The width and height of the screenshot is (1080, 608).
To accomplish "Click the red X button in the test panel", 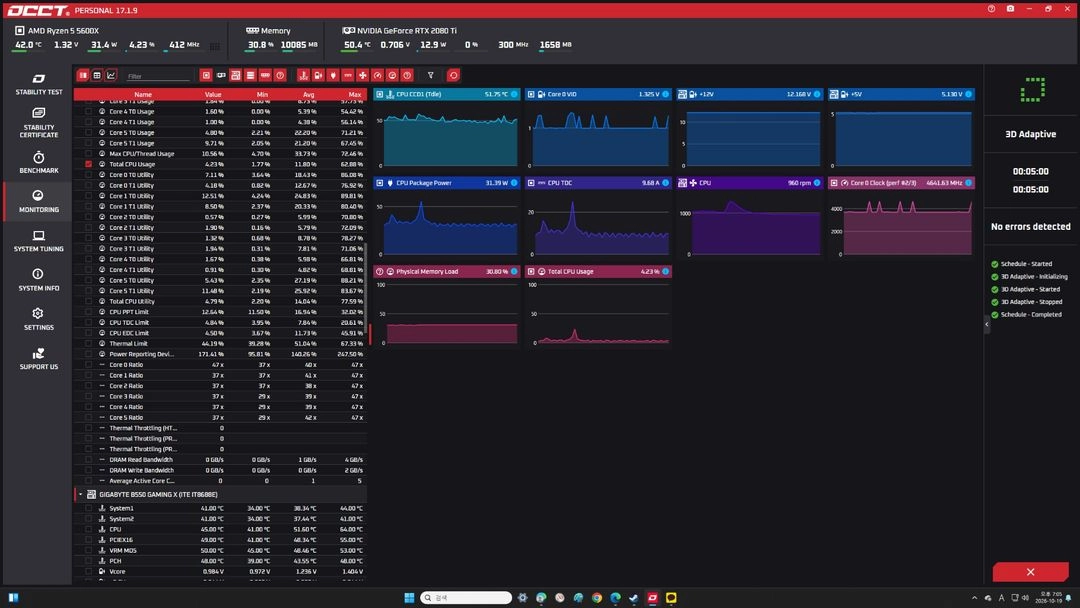I will click(1030, 572).
